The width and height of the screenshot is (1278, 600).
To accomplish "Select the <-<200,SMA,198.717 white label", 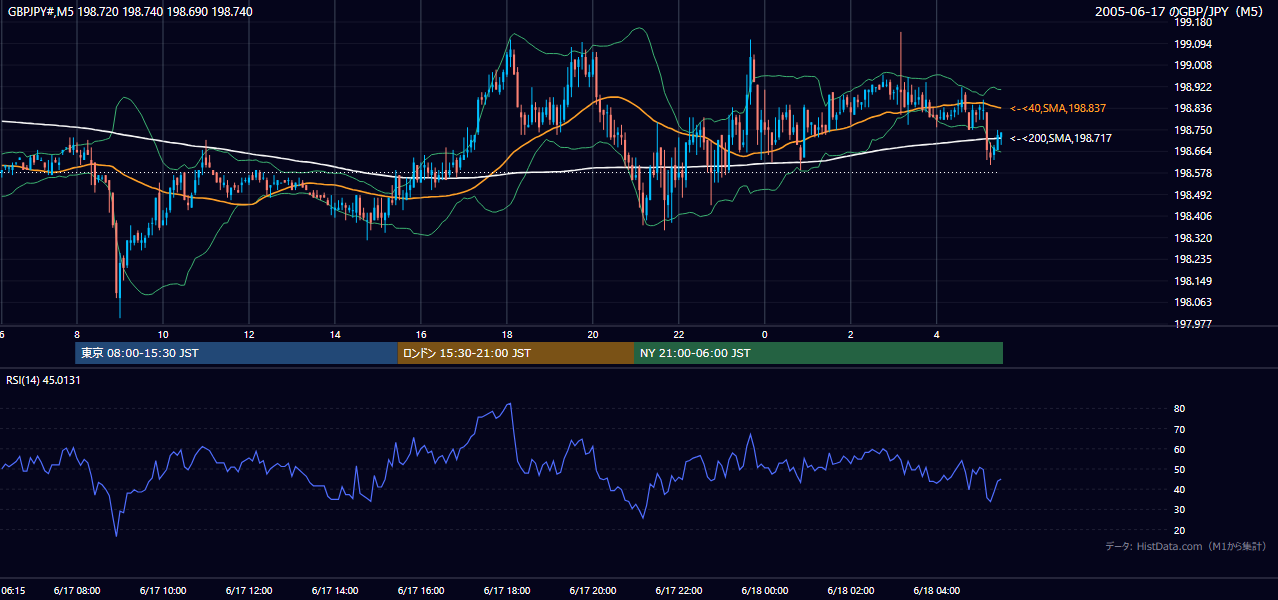I will pyautogui.click(x=1061, y=138).
